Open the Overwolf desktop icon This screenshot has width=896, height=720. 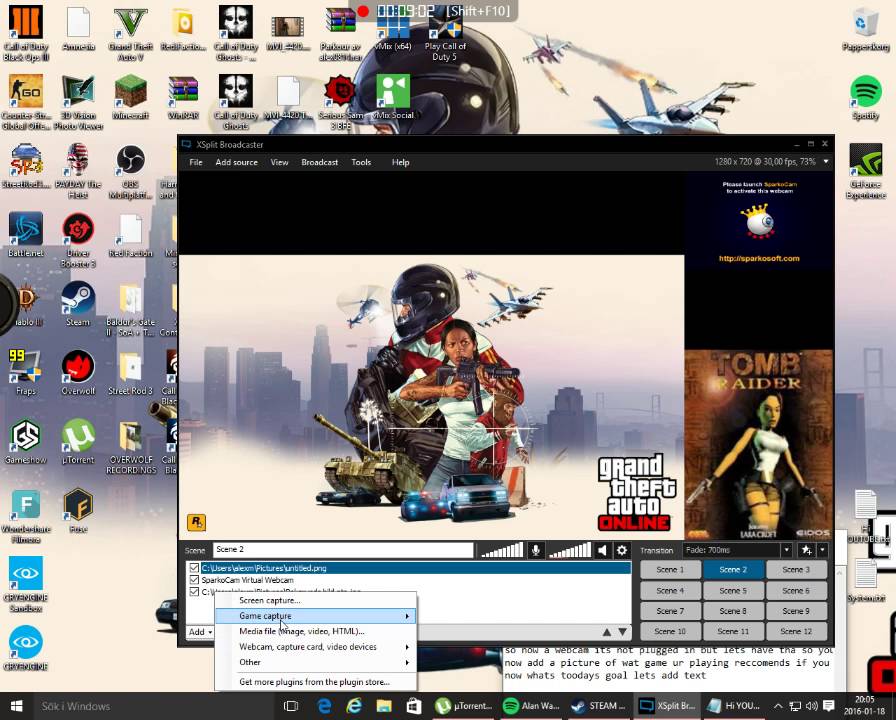click(78, 373)
